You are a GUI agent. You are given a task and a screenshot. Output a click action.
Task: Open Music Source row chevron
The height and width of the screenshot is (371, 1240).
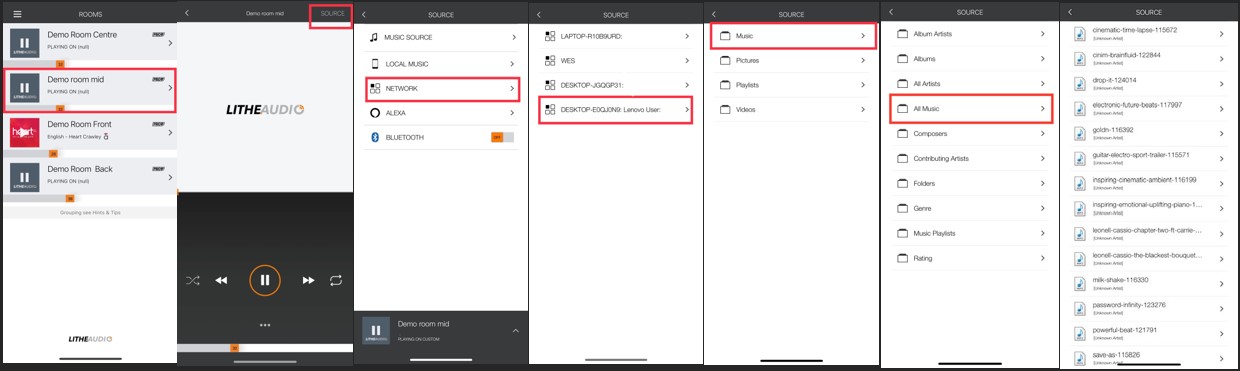(x=513, y=37)
